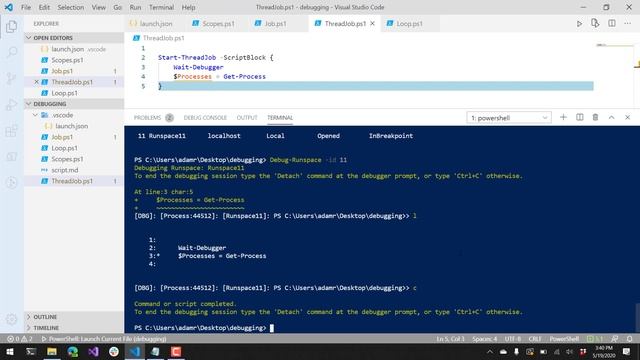Viewport: 640px width, 360px height.
Task: Open Scopes.ps1 in DEBUGGING folder tree
Action: (x=67, y=159)
